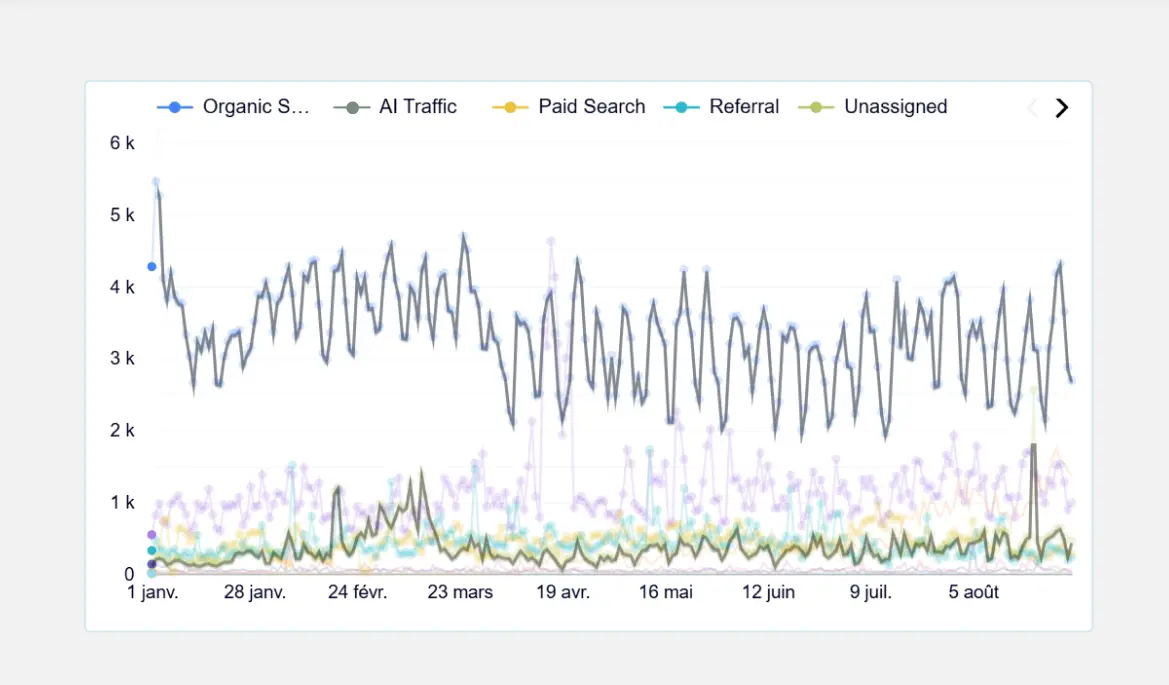Screen dimensions: 1169x685
Task: Select the teal data point at the chart start
Action: tap(150, 550)
